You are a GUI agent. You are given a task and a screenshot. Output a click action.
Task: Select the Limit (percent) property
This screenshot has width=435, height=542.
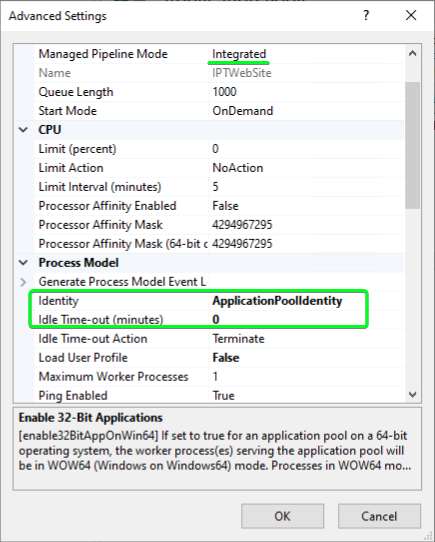pos(77,149)
